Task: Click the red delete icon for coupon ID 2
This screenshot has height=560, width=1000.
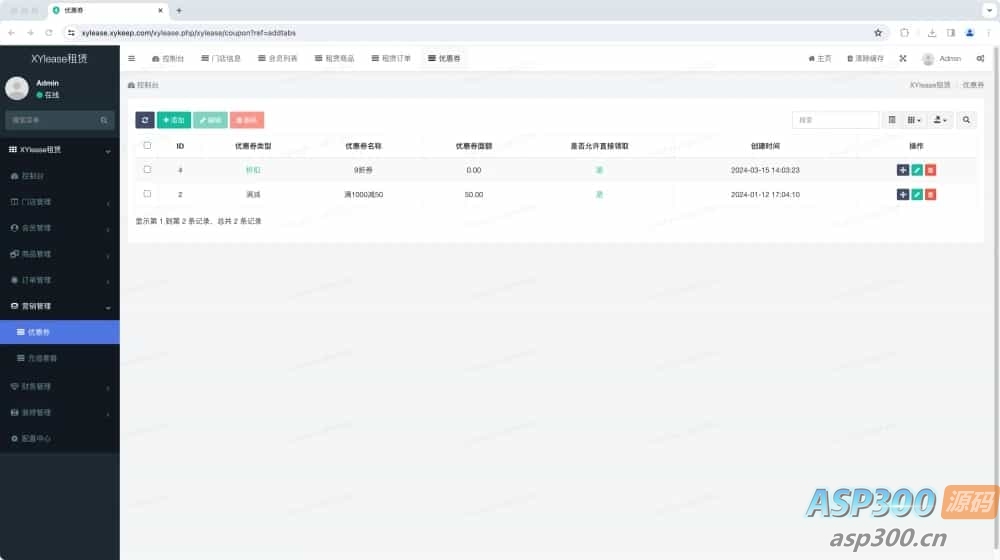Action: click(930, 195)
